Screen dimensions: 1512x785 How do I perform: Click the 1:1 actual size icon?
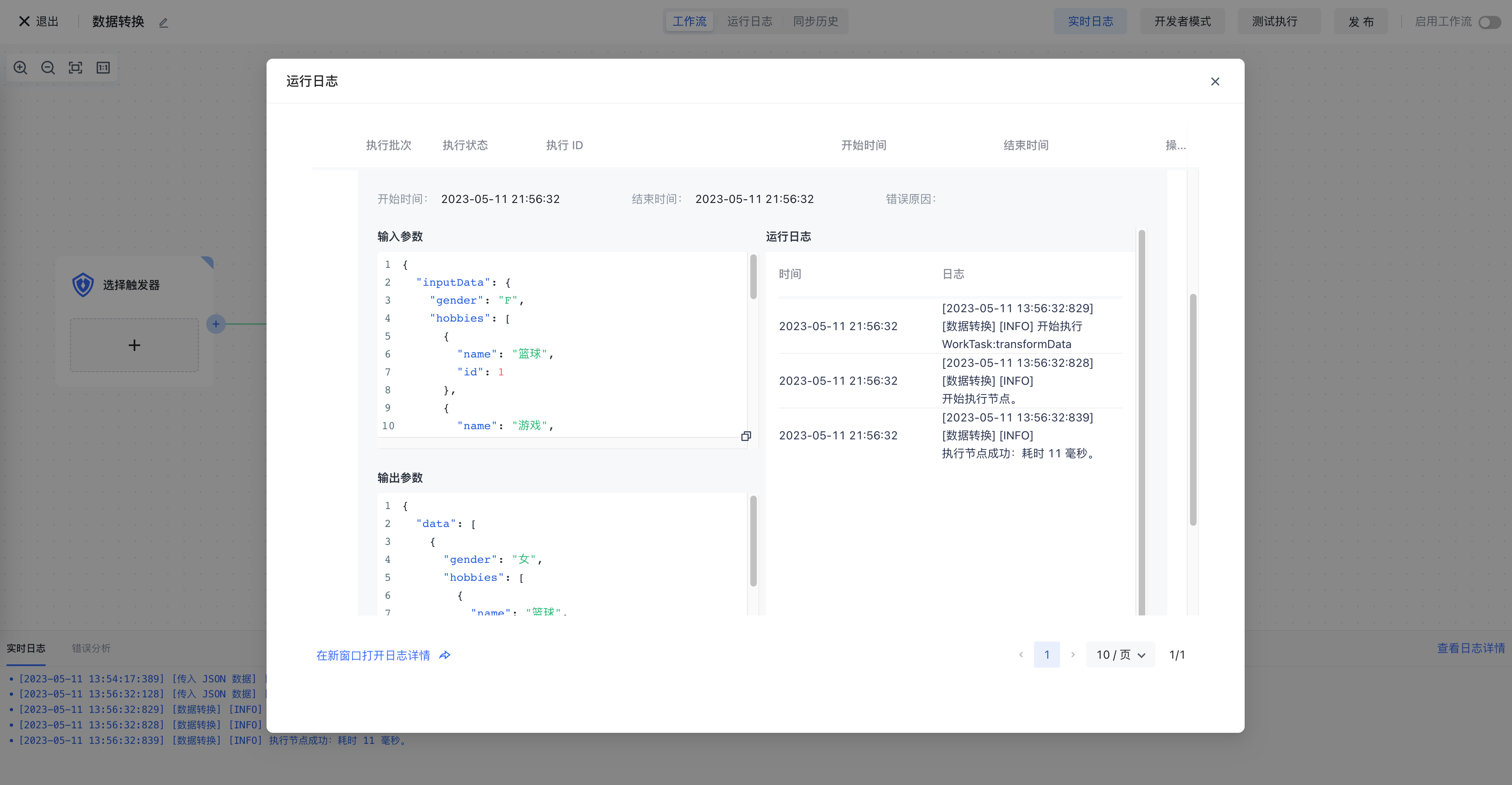(103, 68)
